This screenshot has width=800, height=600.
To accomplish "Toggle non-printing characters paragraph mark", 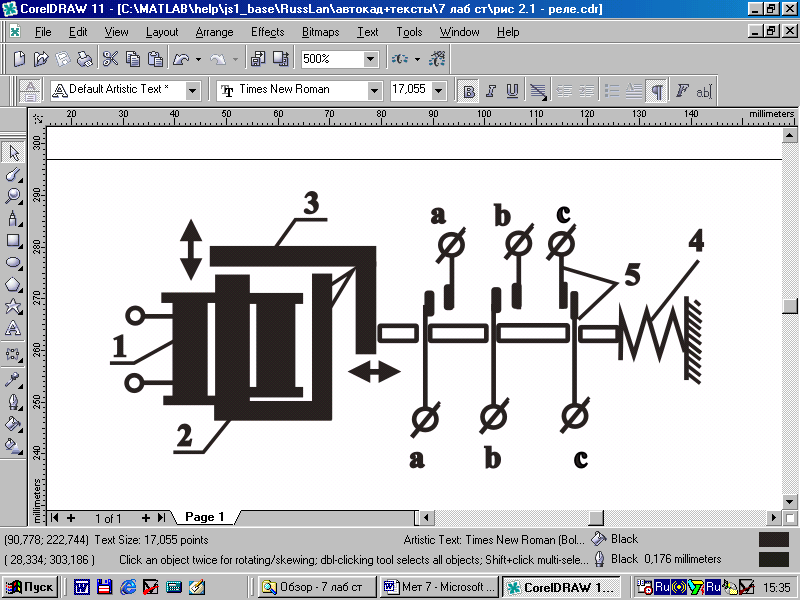I will click(657, 91).
